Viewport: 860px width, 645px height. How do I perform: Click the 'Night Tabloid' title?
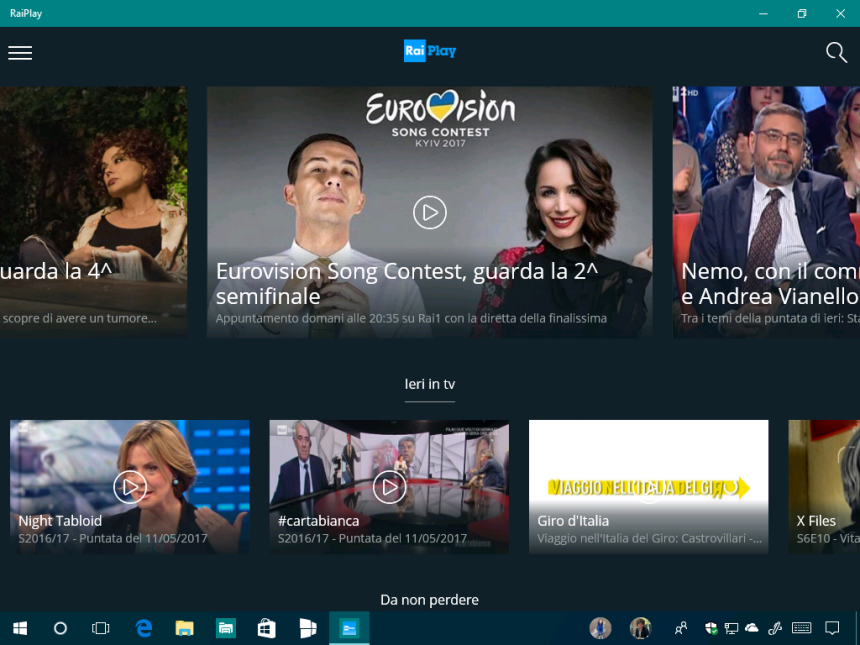60,520
